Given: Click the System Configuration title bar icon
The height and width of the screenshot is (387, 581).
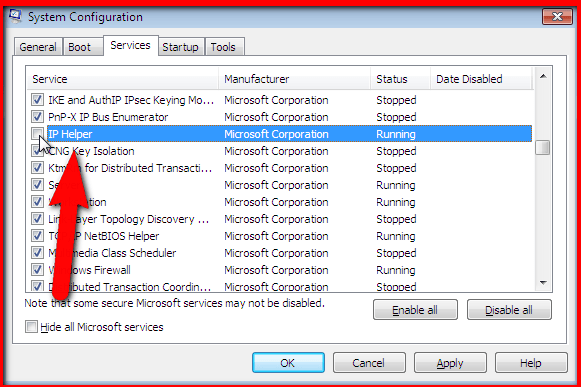Looking at the screenshot, I should [x=16, y=16].
